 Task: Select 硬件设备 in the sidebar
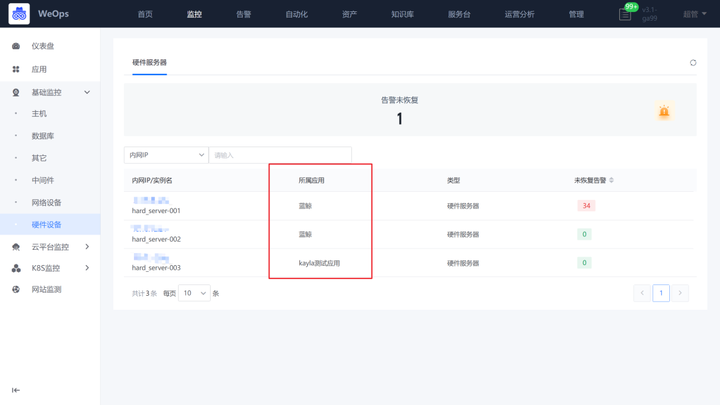tap(46, 225)
